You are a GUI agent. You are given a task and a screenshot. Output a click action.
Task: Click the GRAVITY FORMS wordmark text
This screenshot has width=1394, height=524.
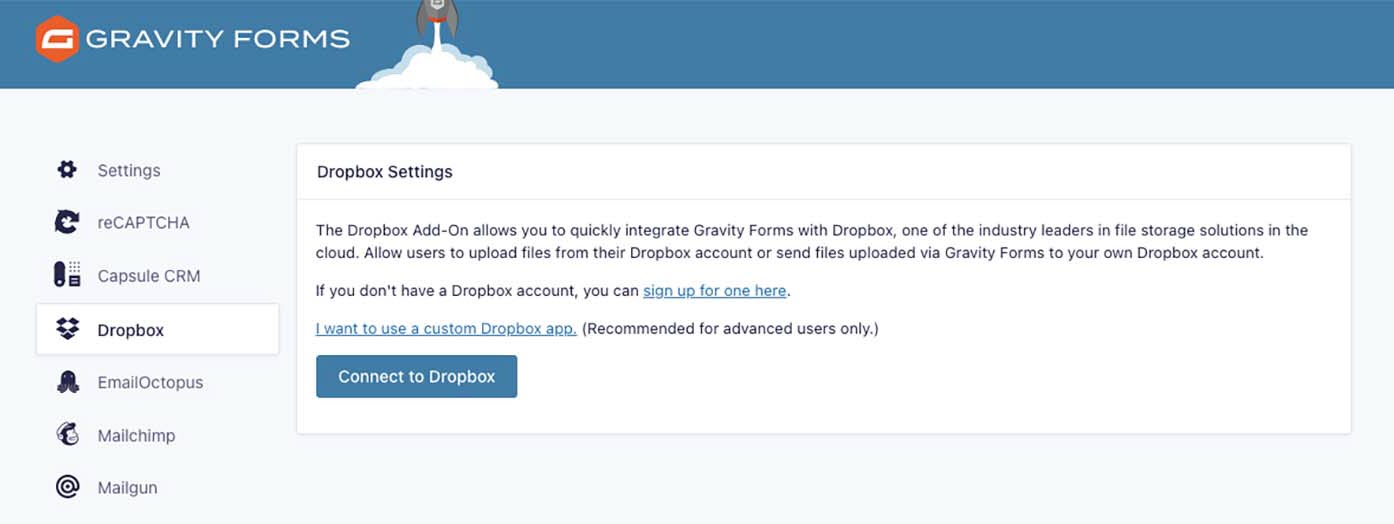218,40
